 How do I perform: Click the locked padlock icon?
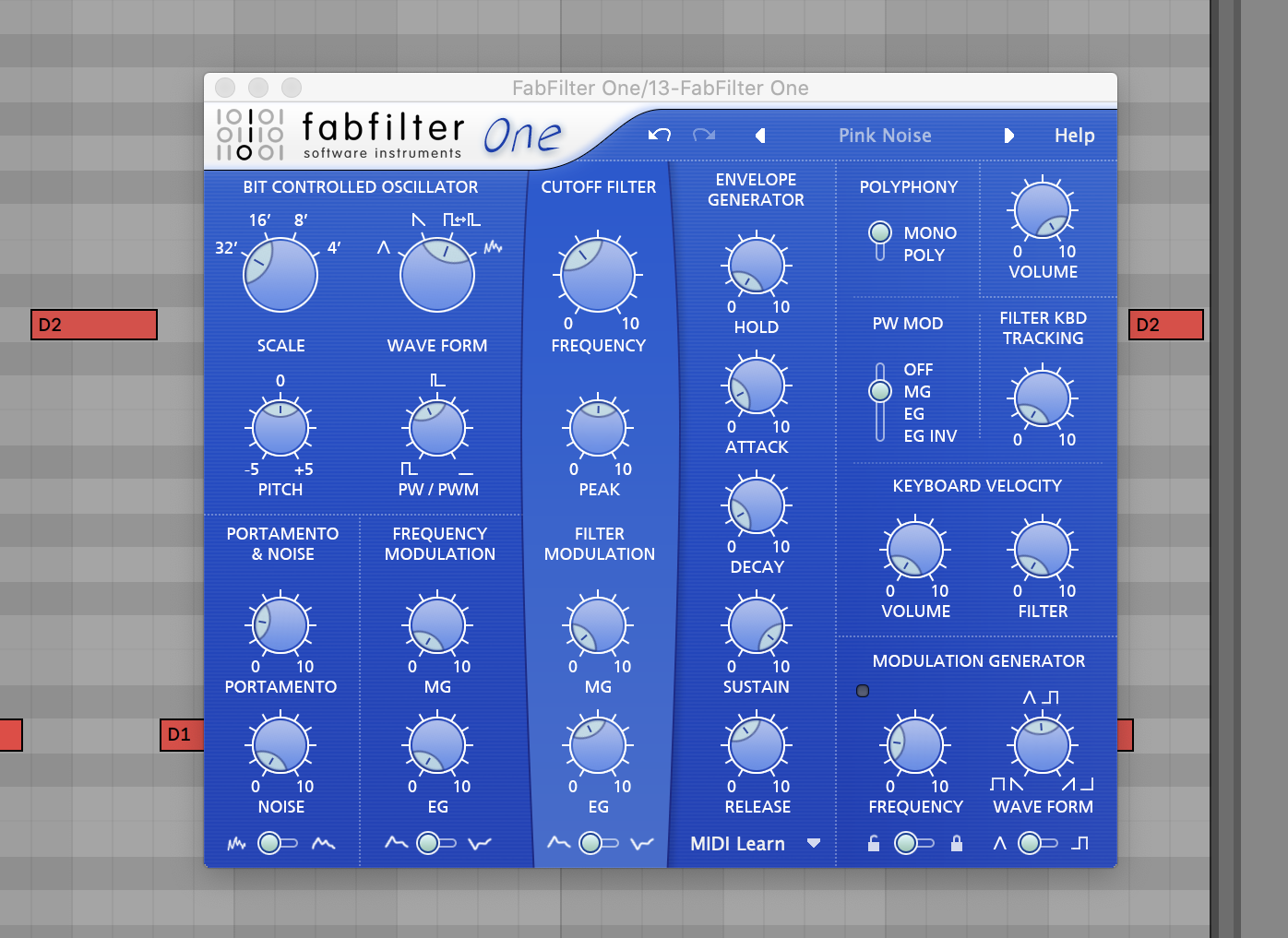(957, 843)
